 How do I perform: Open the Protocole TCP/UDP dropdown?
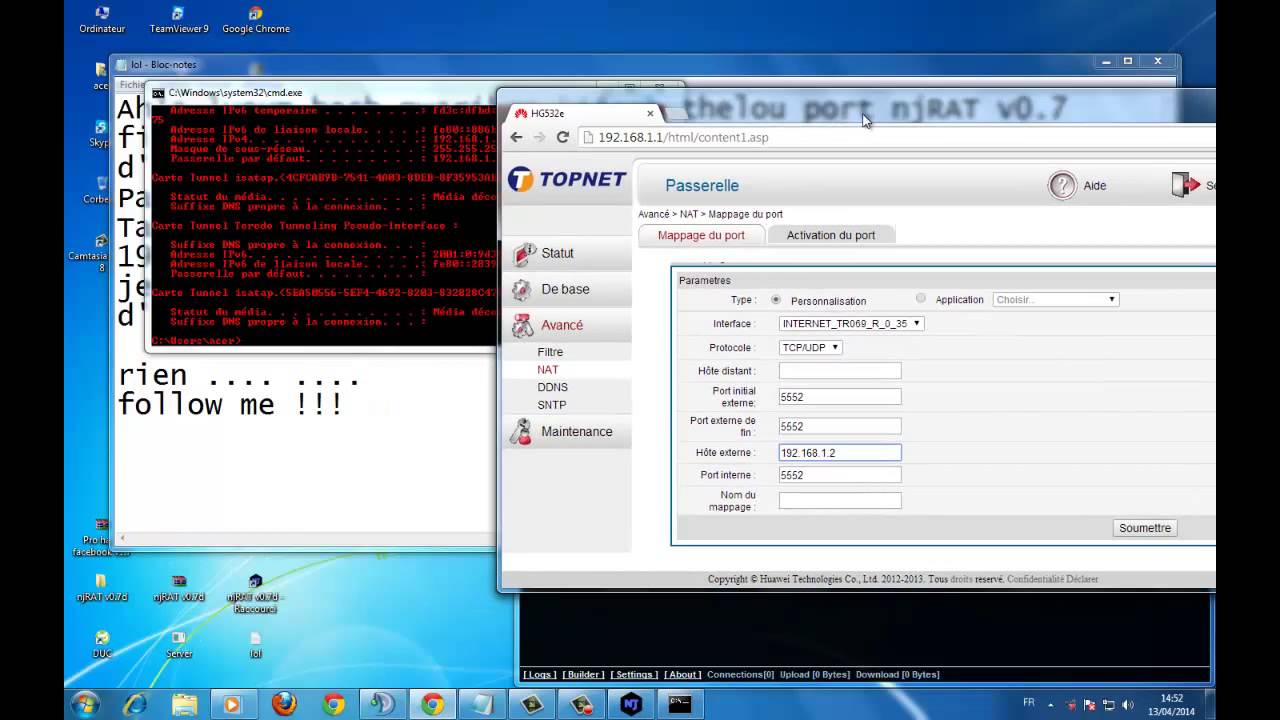pyautogui.click(x=811, y=348)
